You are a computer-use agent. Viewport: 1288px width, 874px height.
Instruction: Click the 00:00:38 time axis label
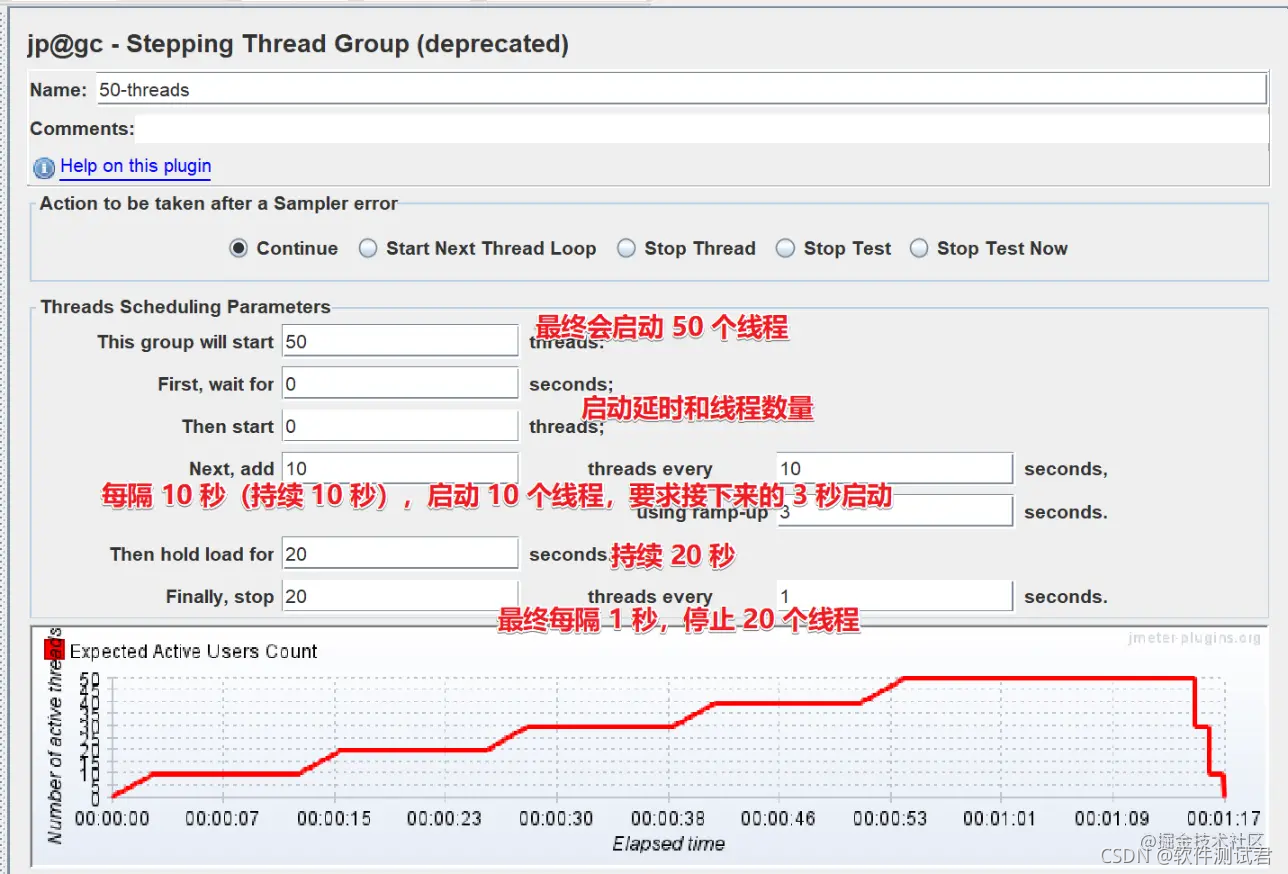pos(668,818)
